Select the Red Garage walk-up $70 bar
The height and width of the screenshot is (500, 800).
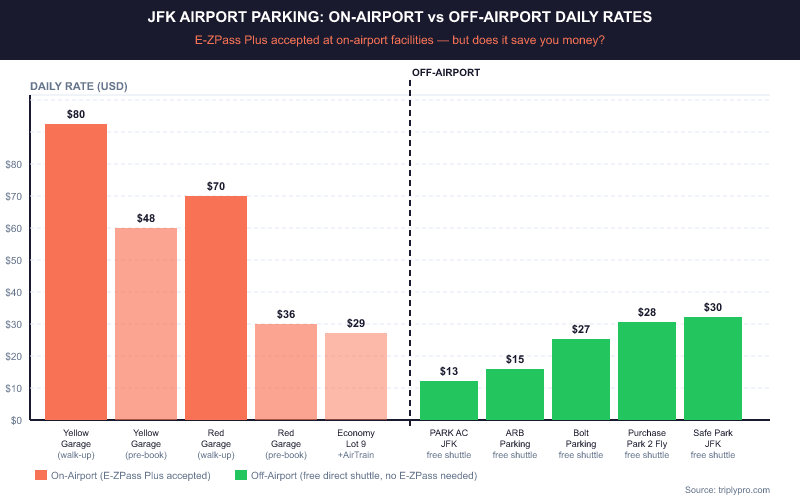click(216, 308)
